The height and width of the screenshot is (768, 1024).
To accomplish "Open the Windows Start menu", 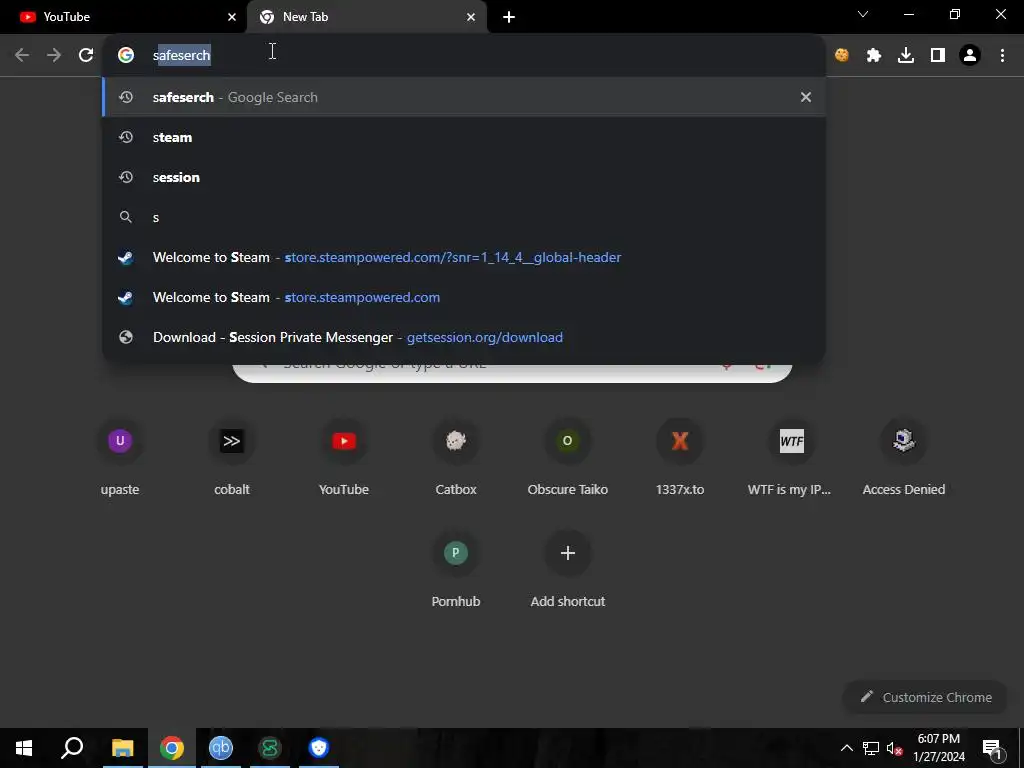I will click(x=24, y=748).
